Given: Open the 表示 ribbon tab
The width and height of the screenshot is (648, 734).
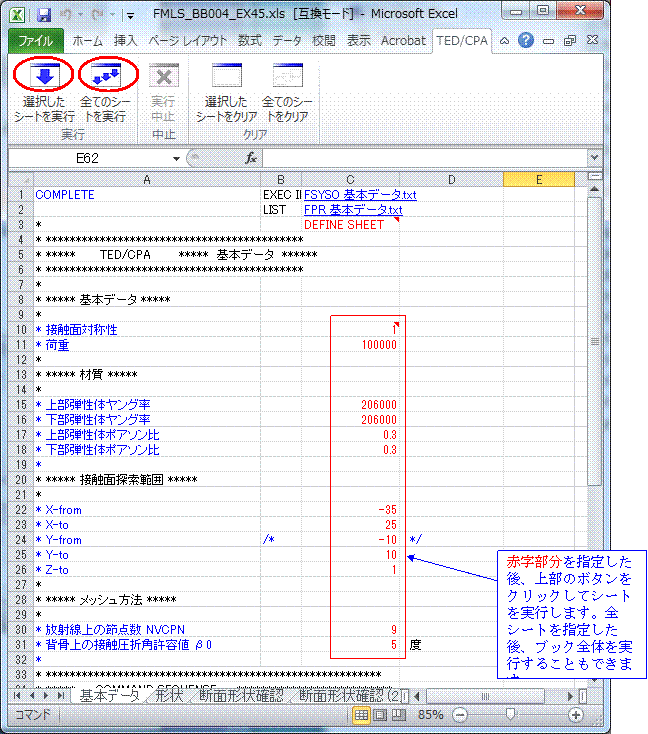Looking at the screenshot, I should click(359, 41).
